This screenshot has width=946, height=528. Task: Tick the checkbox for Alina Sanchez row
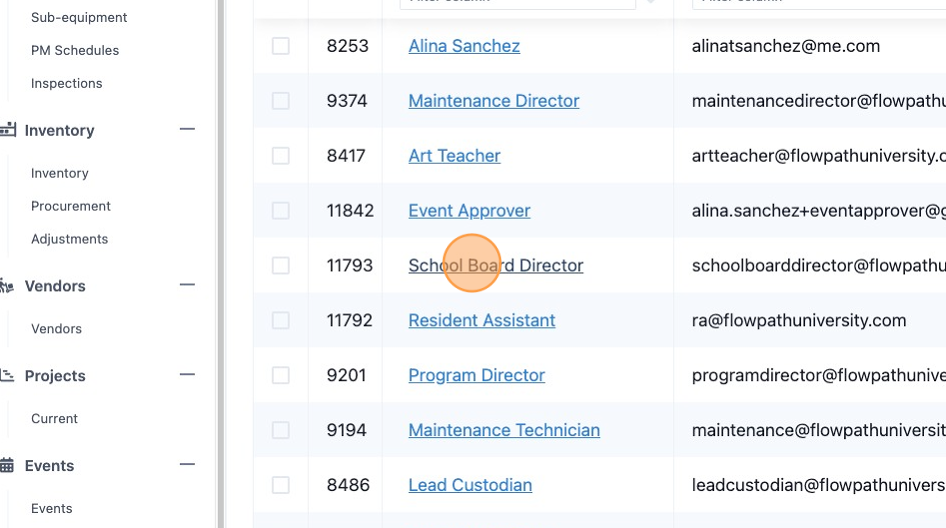tap(281, 46)
